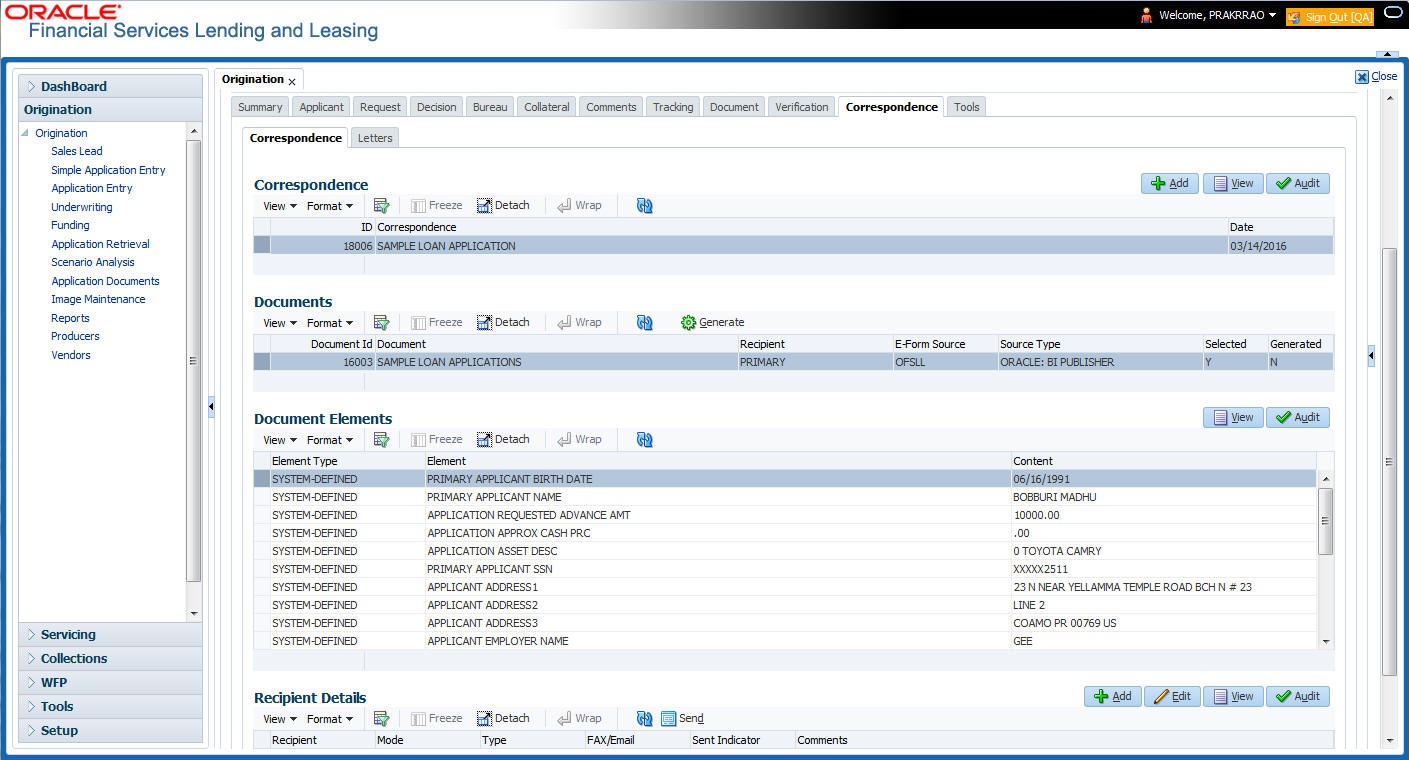The image size is (1409, 760).
Task: Click the Document Elements table scrollbar
Action: (x=1326, y=522)
